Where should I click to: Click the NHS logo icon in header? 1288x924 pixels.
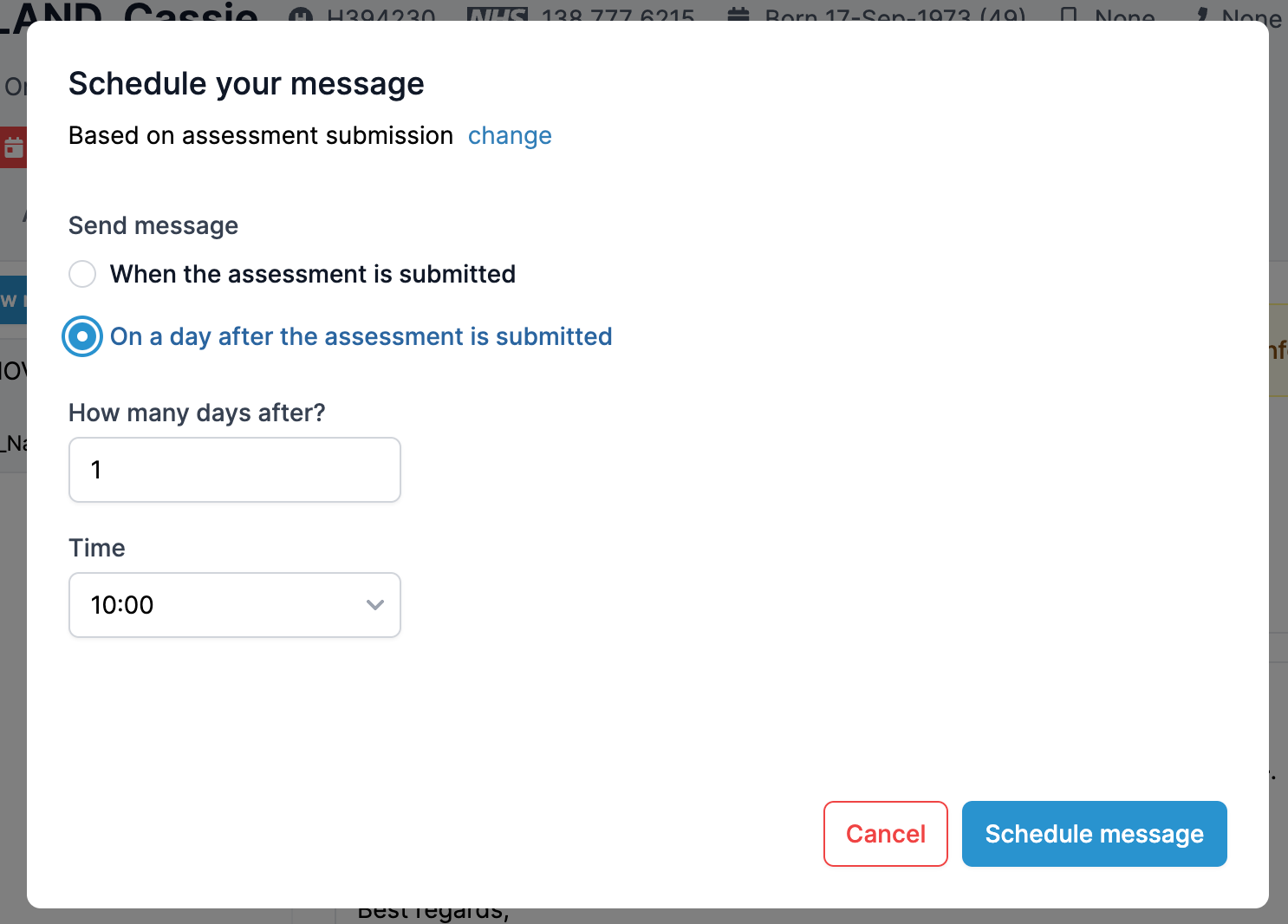click(497, 15)
